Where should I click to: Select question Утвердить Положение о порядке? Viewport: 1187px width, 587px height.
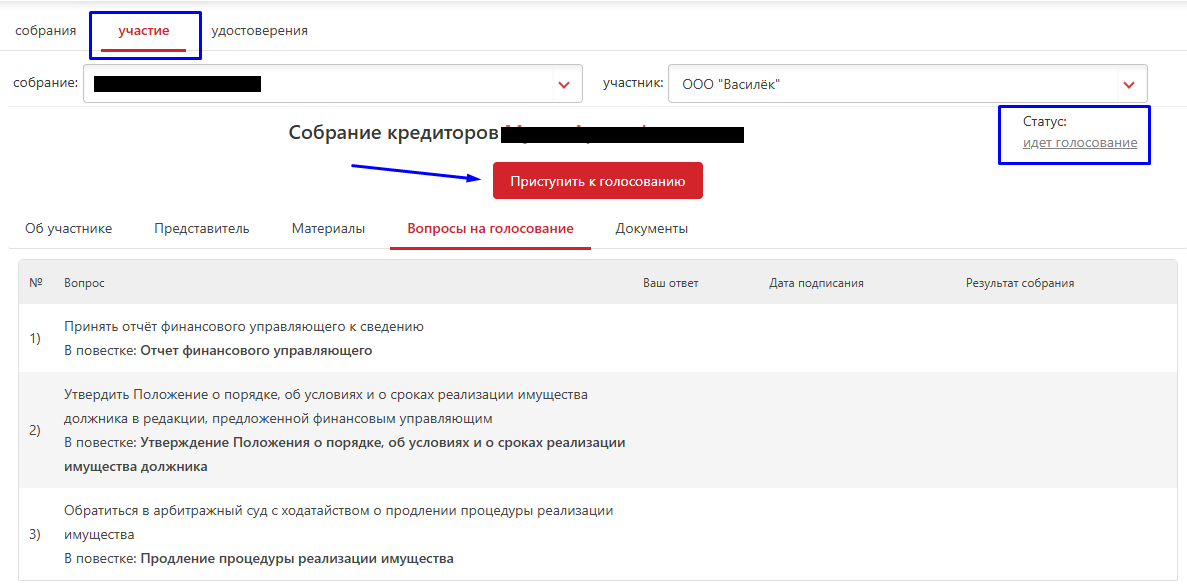pos(326,406)
